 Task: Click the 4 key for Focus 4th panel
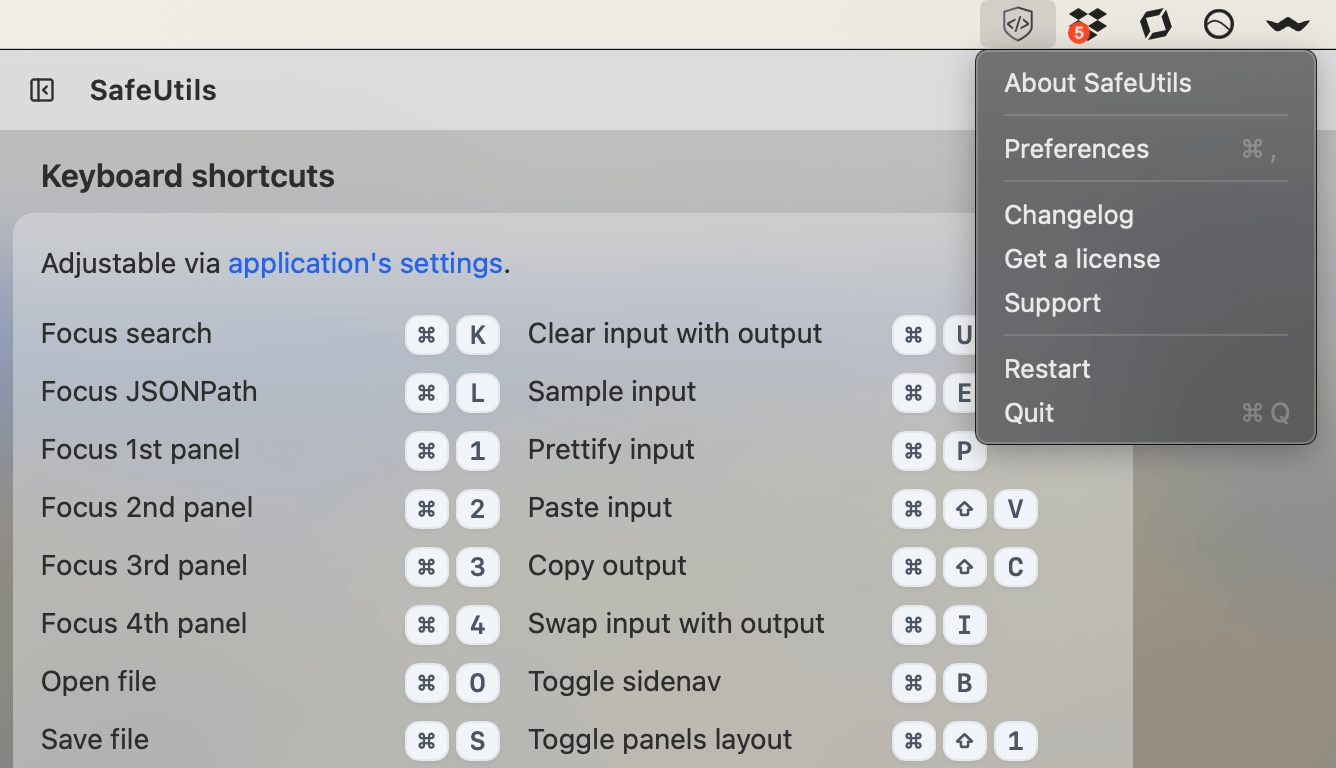pyautogui.click(x=477, y=625)
